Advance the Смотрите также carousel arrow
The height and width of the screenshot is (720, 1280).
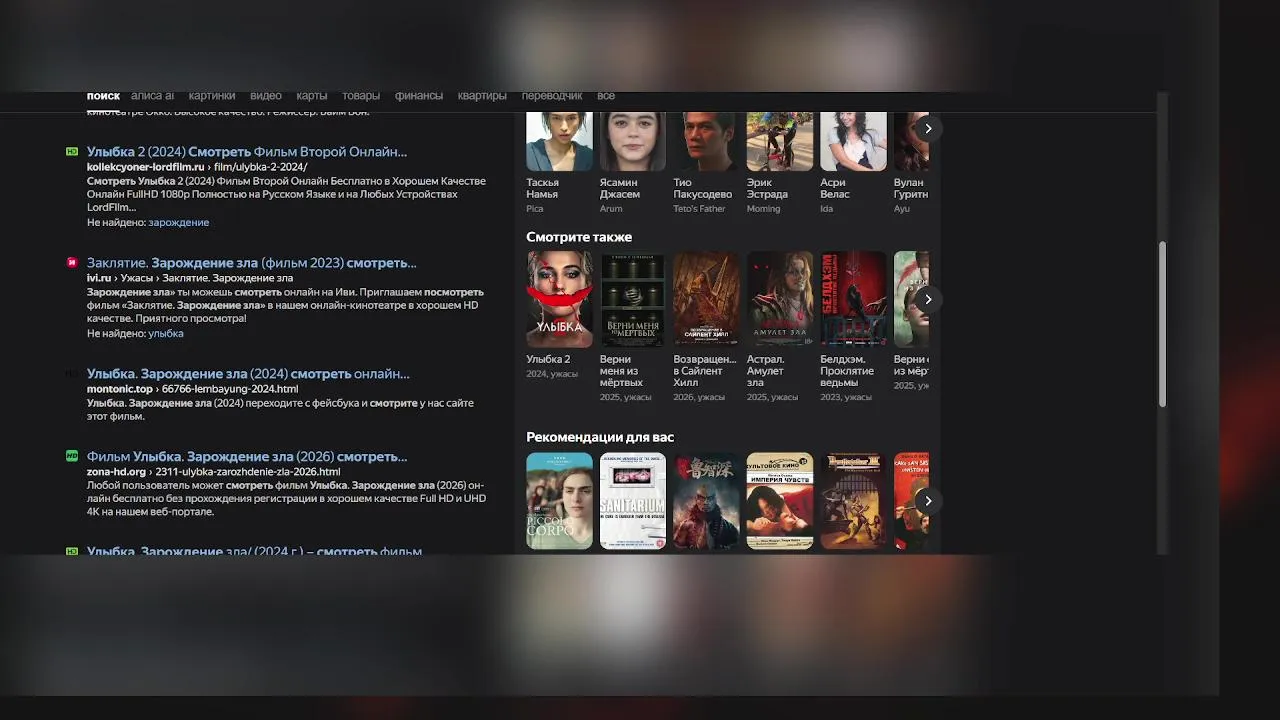[x=928, y=299]
